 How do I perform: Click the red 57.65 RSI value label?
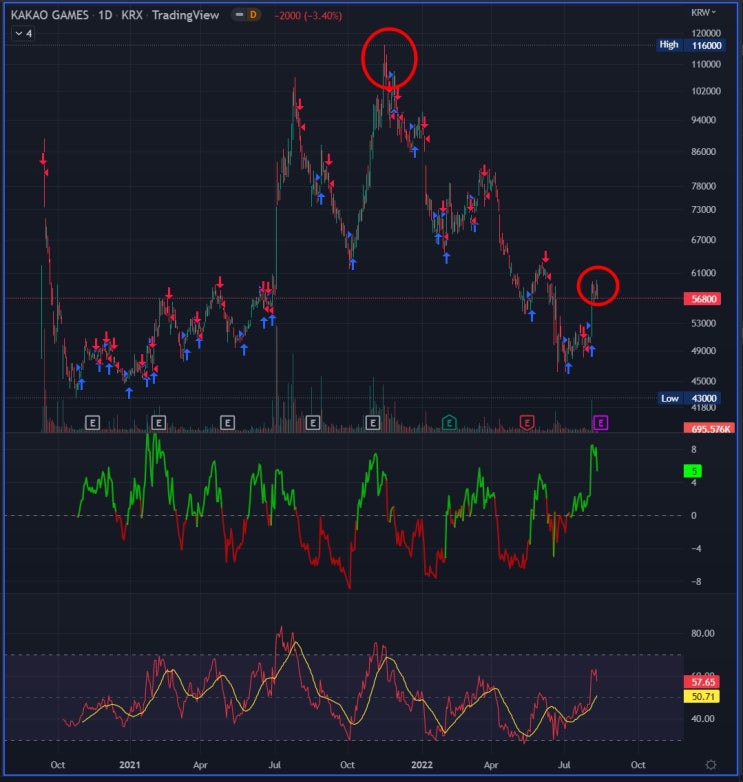(x=702, y=682)
